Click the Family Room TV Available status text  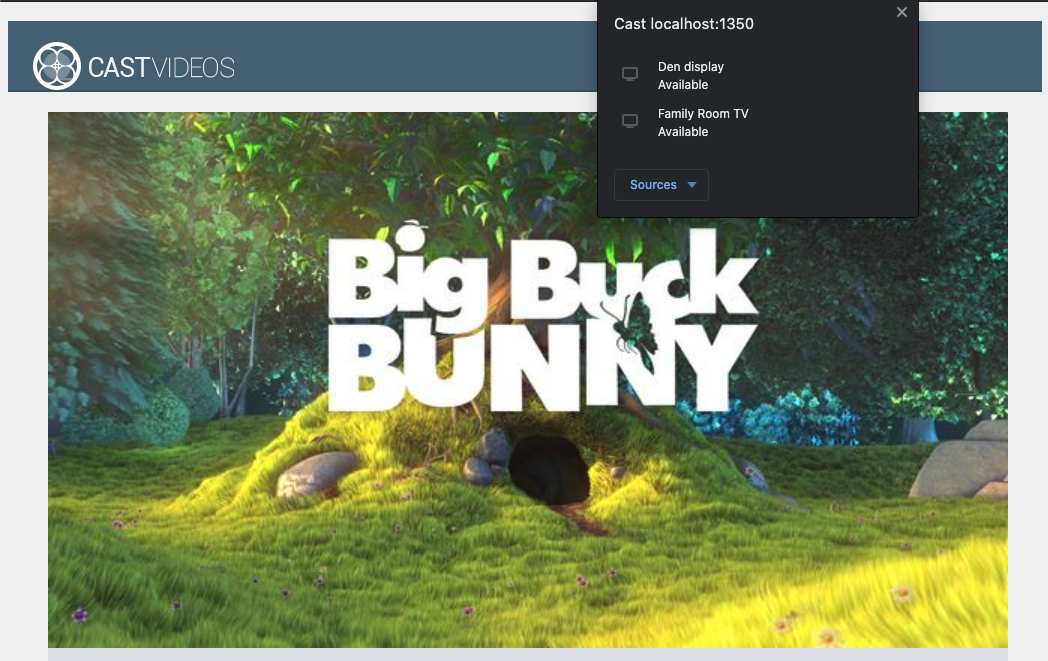pyautogui.click(x=683, y=131)
